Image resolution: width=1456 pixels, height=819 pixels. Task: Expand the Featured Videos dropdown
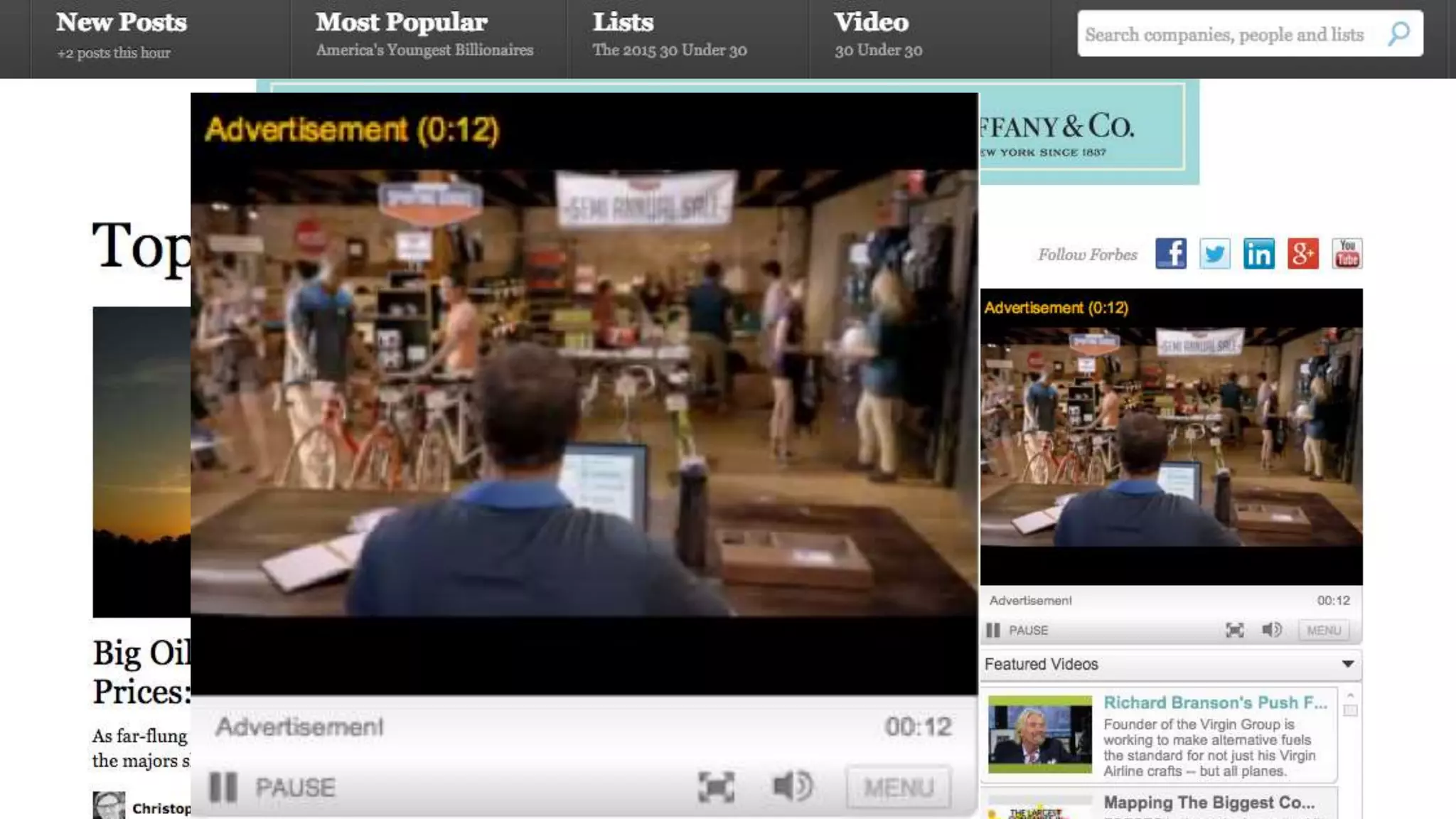click(1347, 664)
